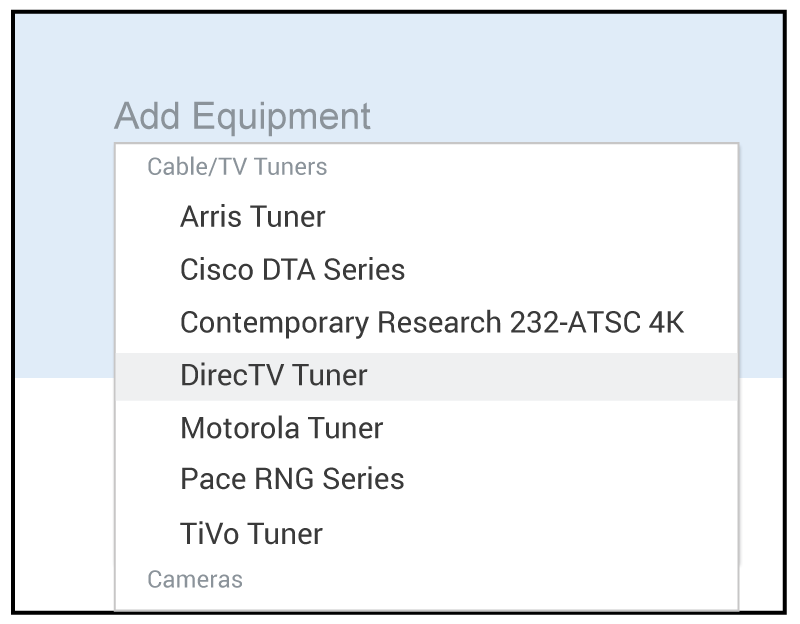Select Arris Tuner from the list

[253, 217]
